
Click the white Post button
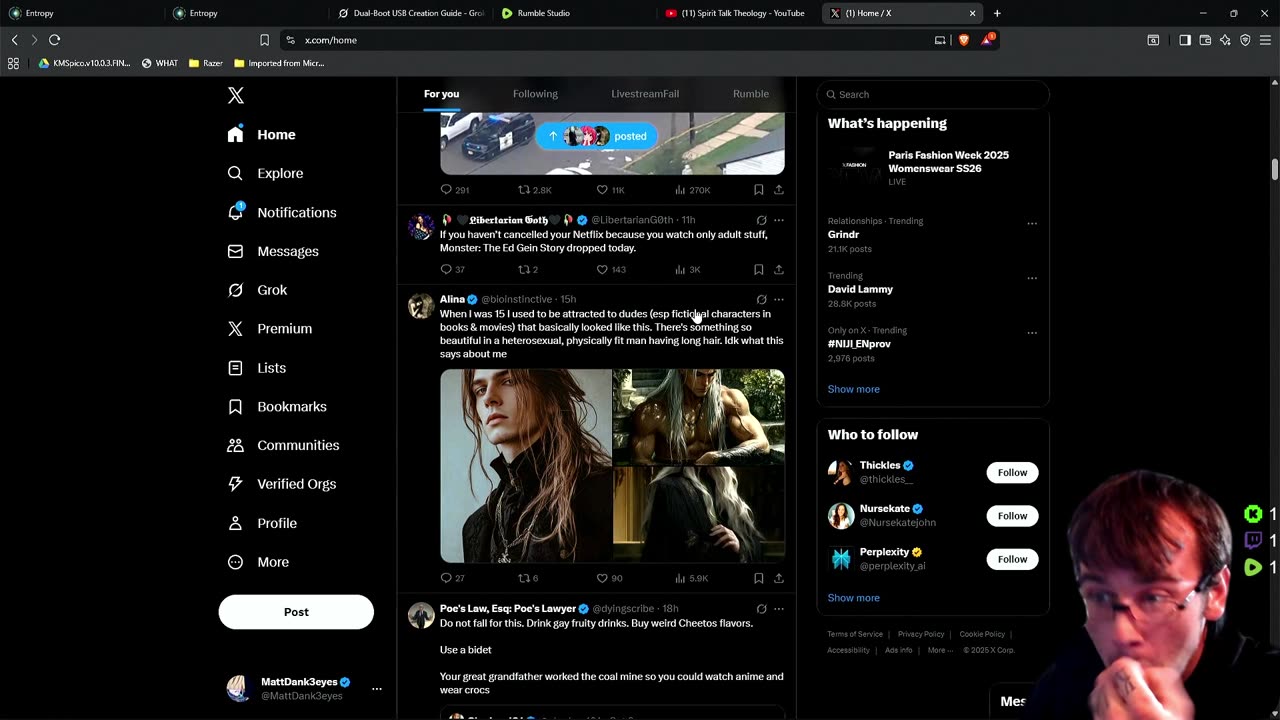coord(296,612)
